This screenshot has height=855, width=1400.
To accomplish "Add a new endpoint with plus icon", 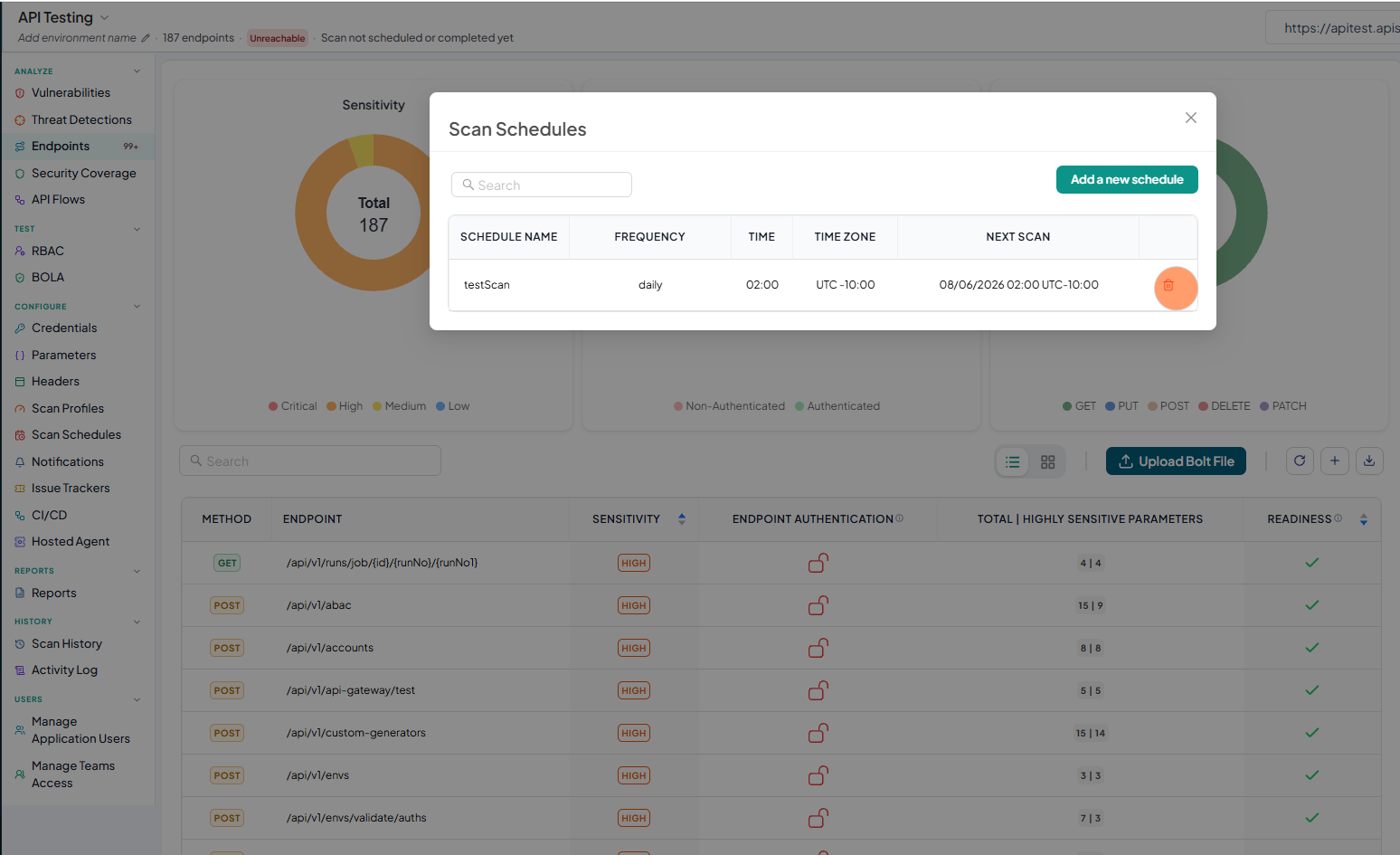I will (1335, 461).
